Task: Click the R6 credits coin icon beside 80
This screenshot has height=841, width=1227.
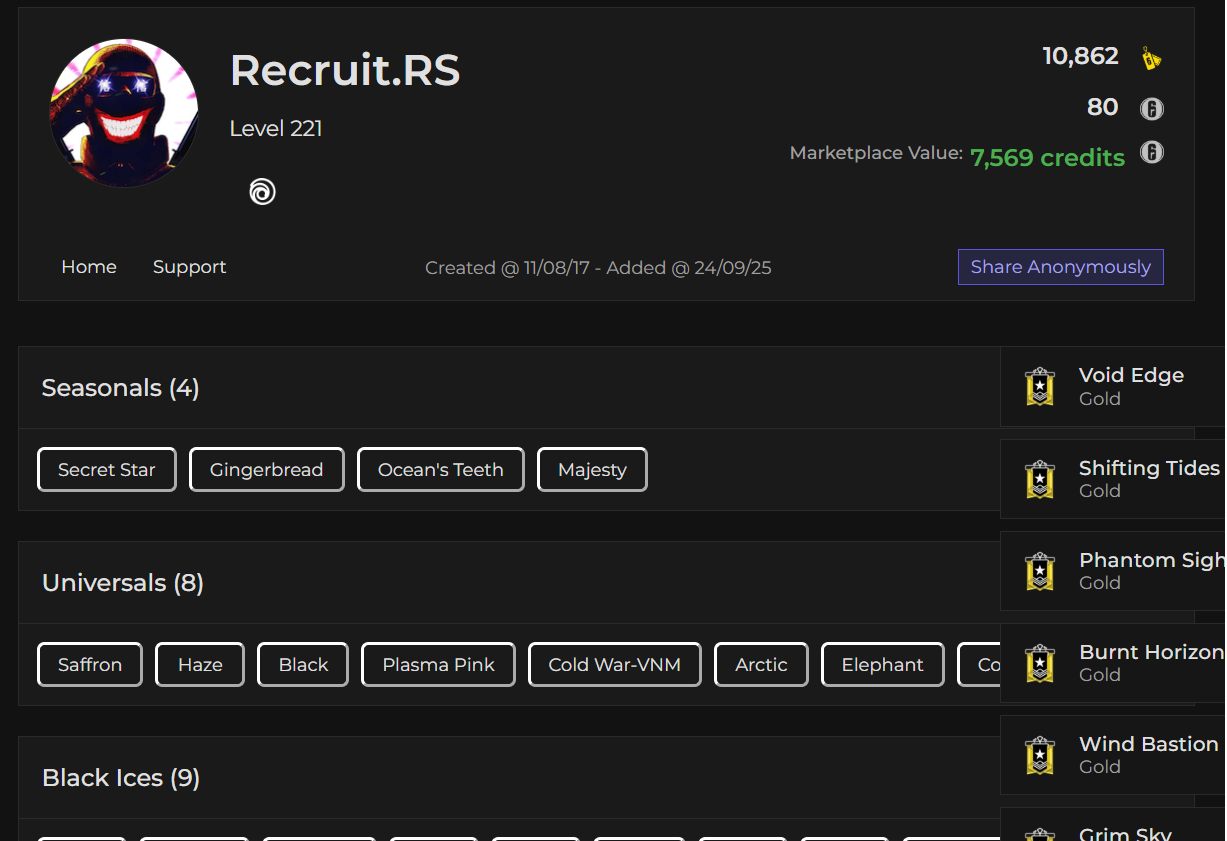Action: [1152, 108]
